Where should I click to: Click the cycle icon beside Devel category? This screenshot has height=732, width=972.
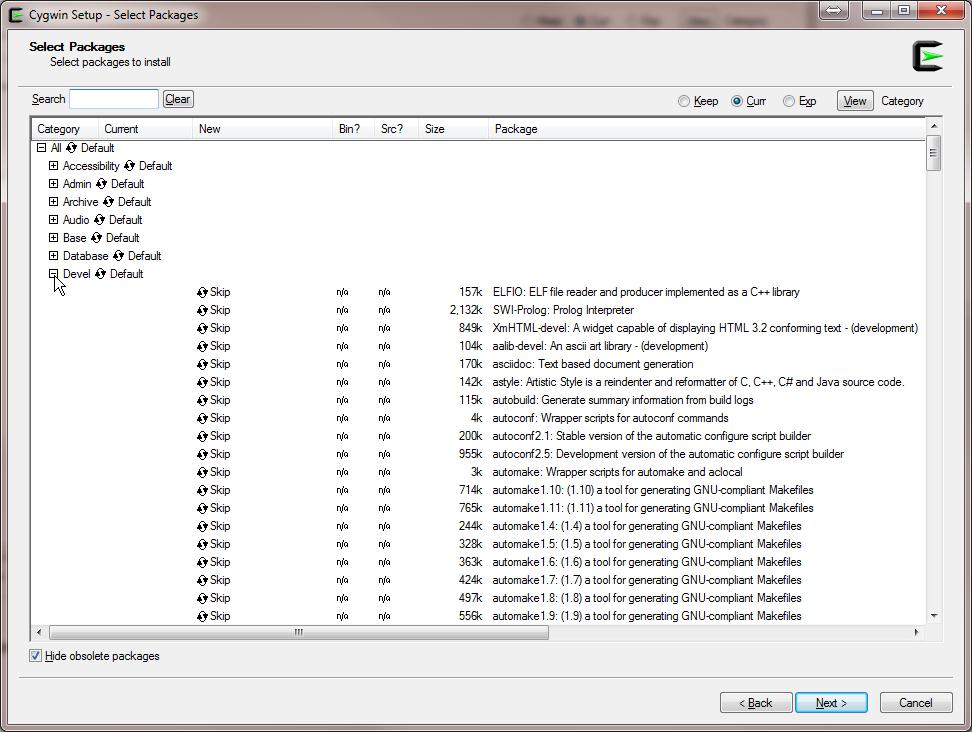100,274
